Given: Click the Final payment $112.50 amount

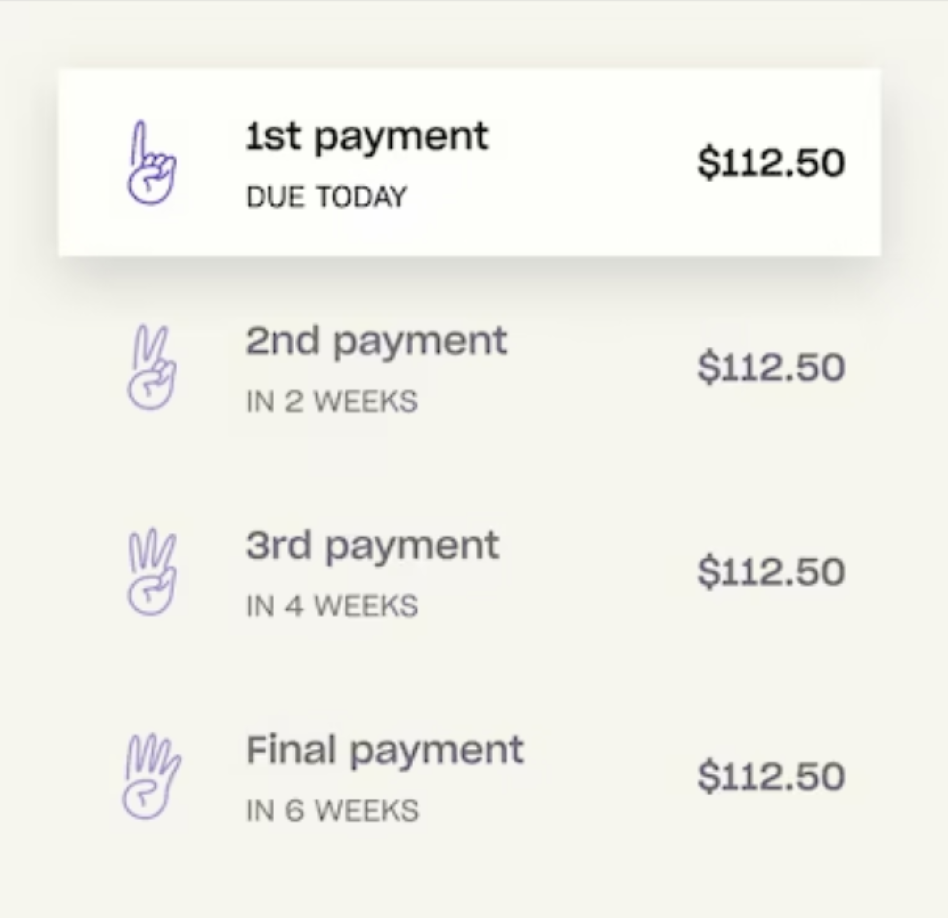Looking at the screenshot, I should pos(771,776).
